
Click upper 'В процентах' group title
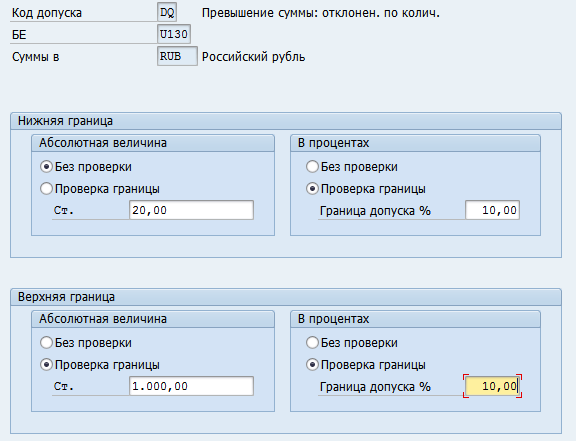pos(334,319)
